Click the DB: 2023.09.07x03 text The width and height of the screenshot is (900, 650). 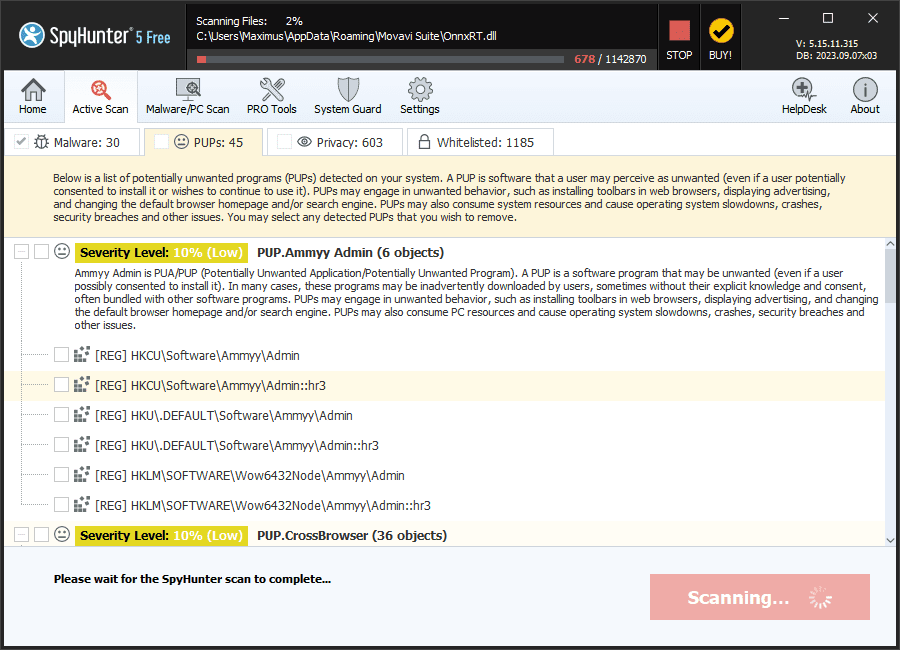(x=836, y=56)
